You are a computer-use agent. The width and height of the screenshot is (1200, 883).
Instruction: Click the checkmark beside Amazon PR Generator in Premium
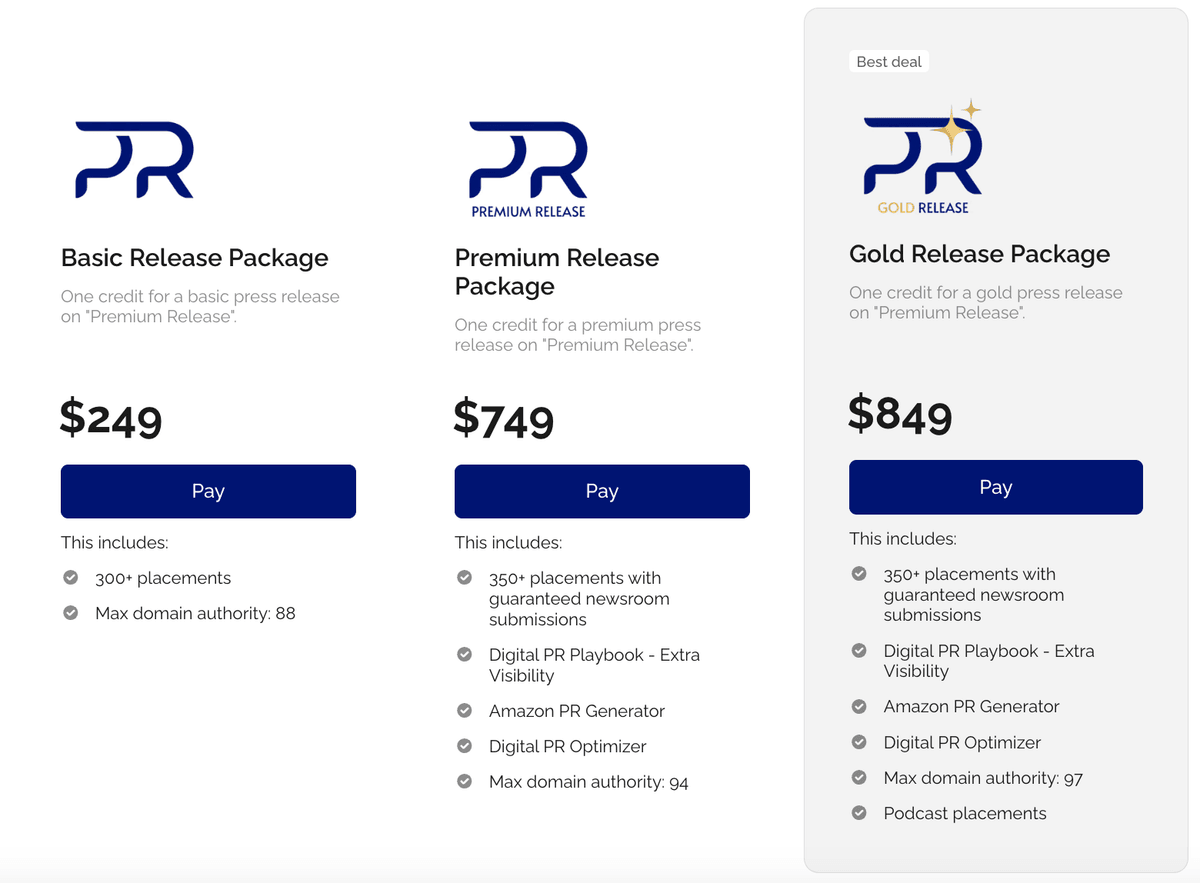point(464,710)
